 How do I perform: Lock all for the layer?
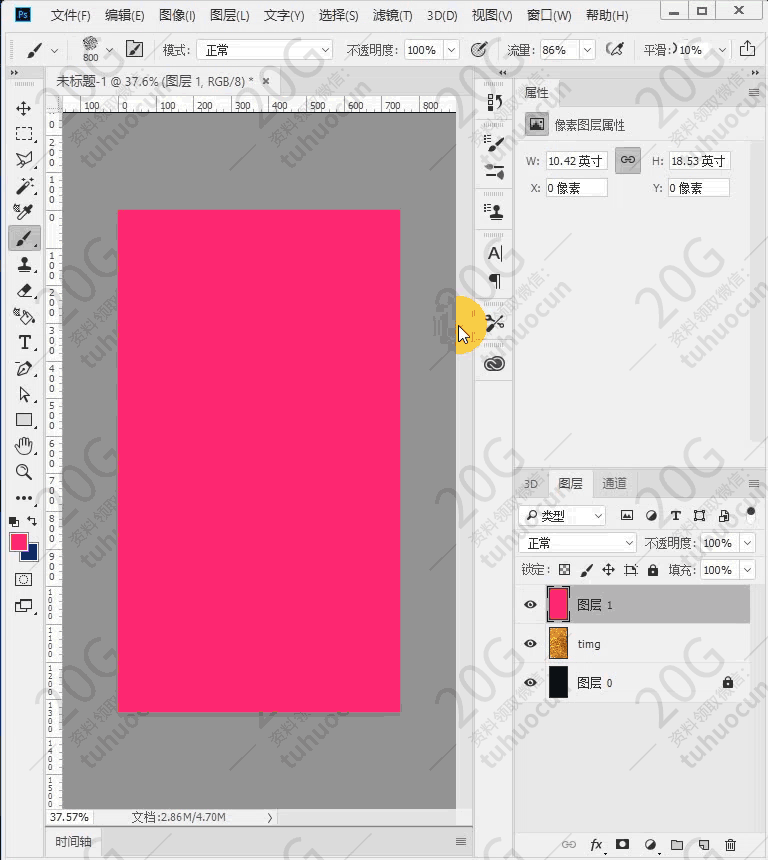tap(653, 570)
